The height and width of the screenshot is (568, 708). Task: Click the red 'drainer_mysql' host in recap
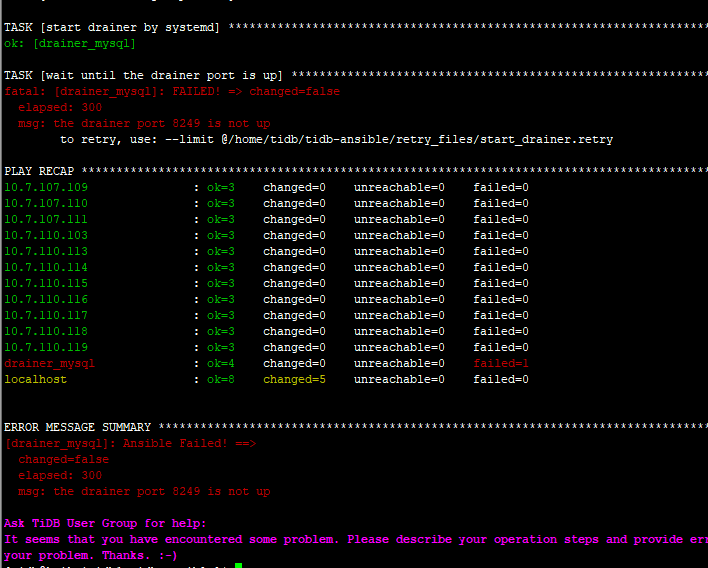[50, 364]
